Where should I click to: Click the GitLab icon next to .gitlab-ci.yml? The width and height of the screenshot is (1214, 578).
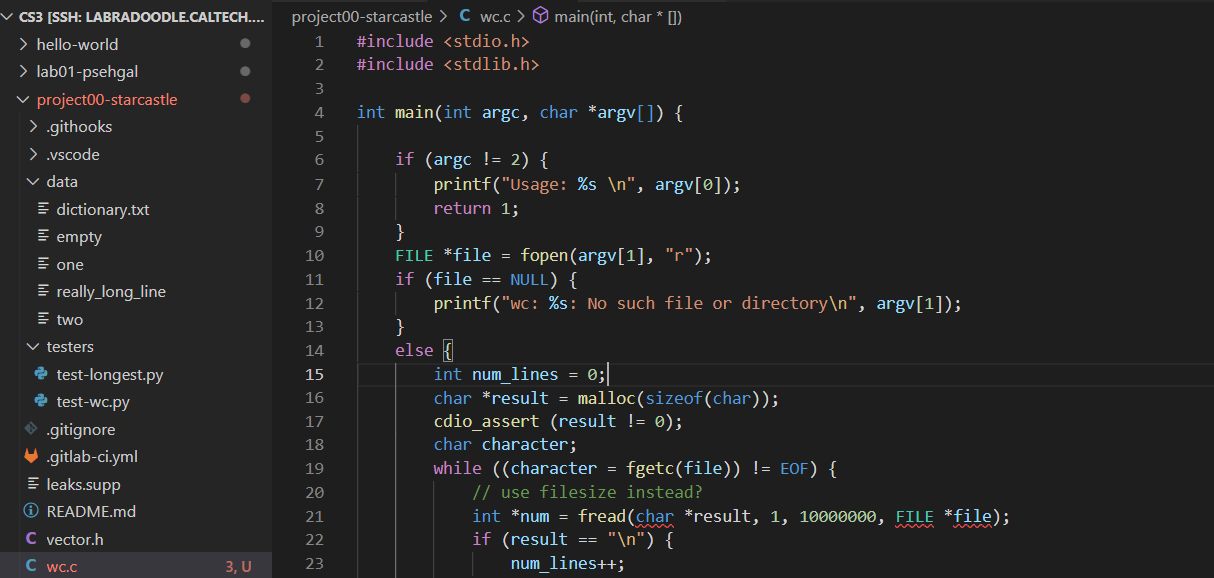click(31, 457)
